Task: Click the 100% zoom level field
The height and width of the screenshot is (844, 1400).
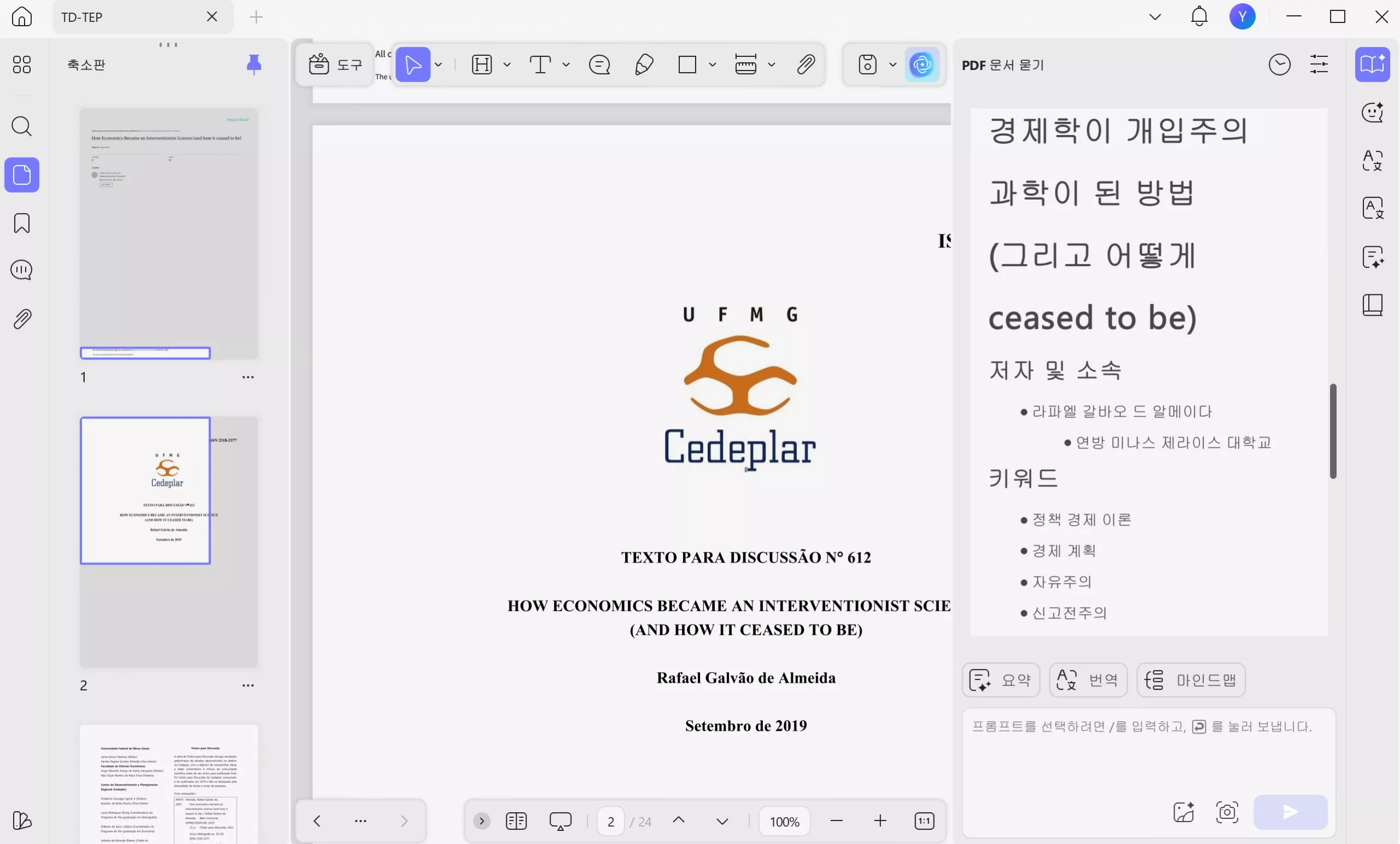Action: pyautogui.click(x=784, y=820)
